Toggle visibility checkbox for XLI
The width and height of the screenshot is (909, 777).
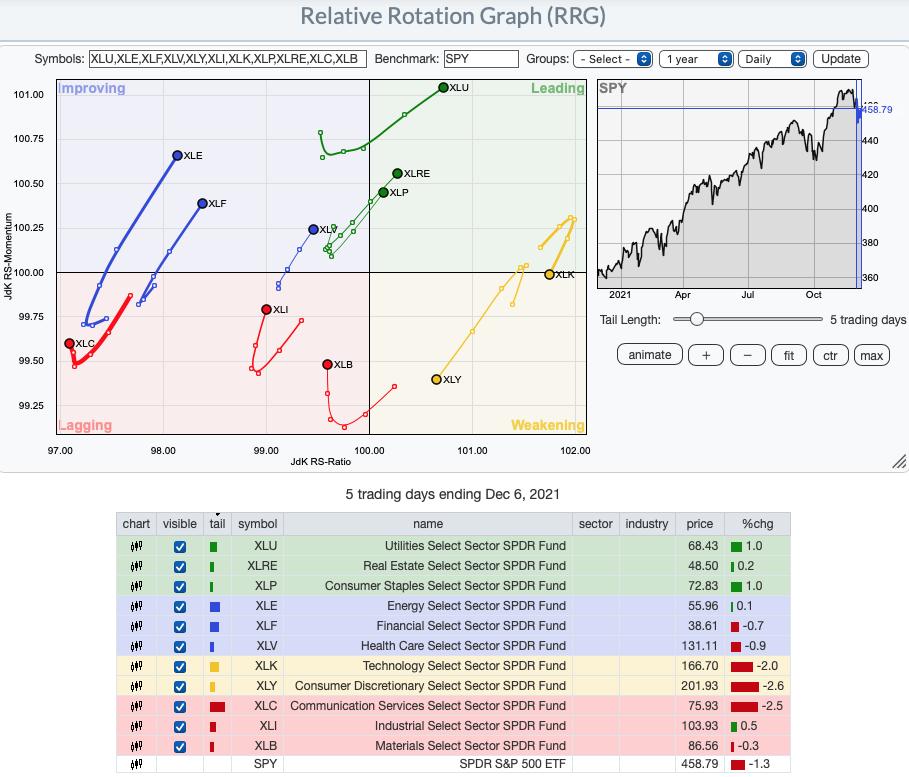pos(180,727)
